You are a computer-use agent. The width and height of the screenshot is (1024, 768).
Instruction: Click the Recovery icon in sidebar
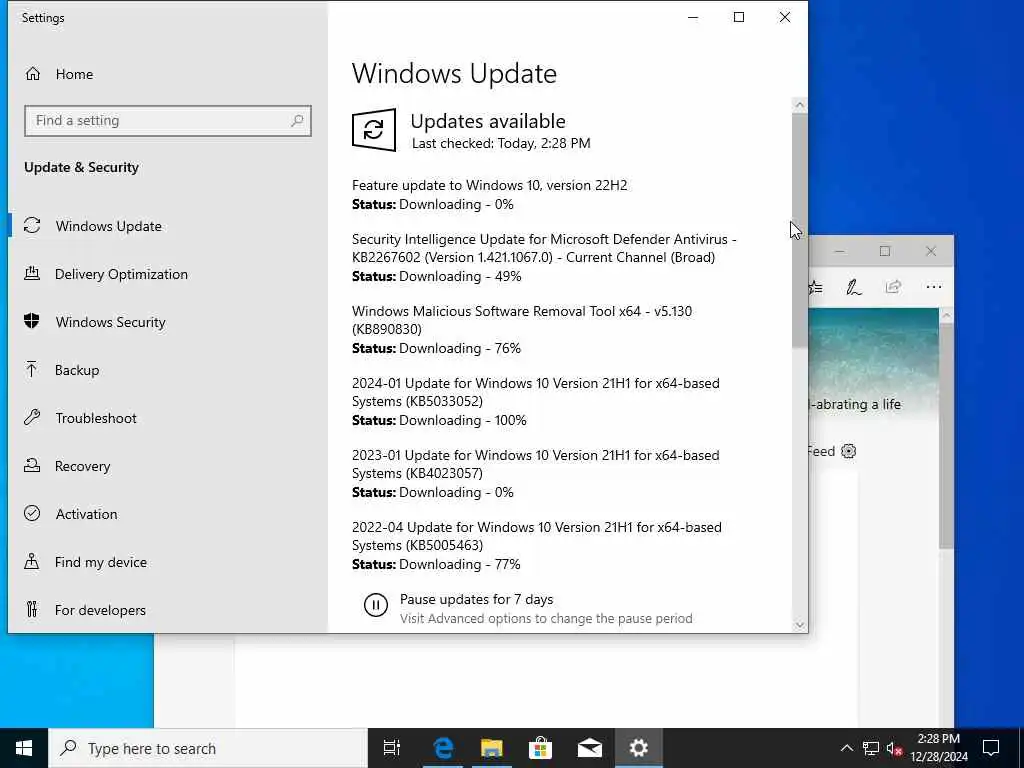click(x=32, y=465)
